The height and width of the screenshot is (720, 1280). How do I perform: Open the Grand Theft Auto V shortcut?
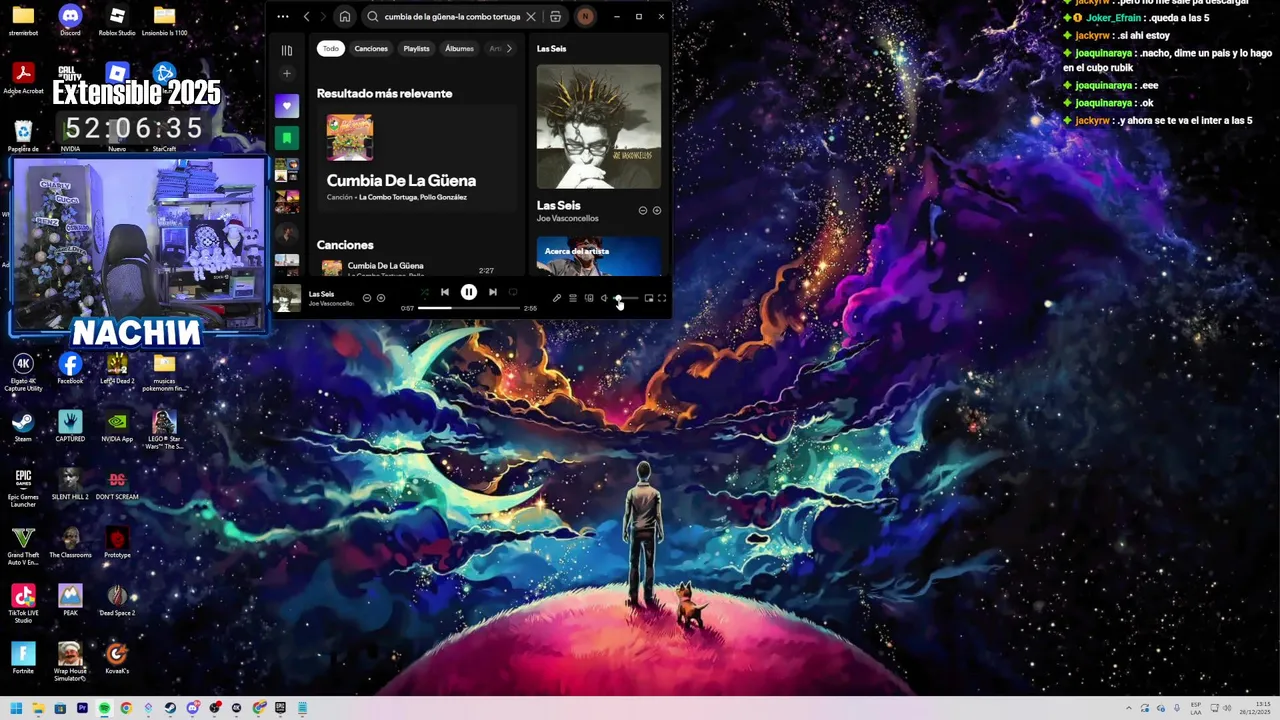coord(23,545)
